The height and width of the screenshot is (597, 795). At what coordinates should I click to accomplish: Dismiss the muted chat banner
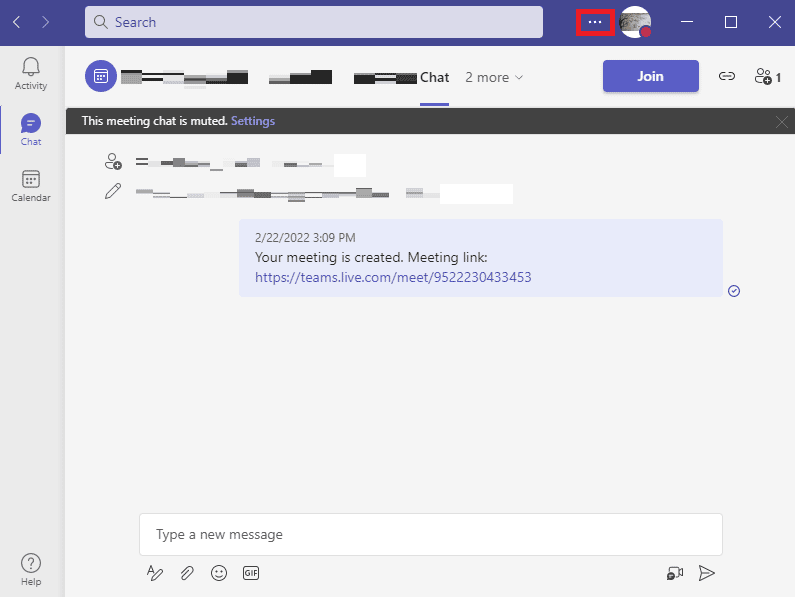pyautogui.click(x=781, y=122)
